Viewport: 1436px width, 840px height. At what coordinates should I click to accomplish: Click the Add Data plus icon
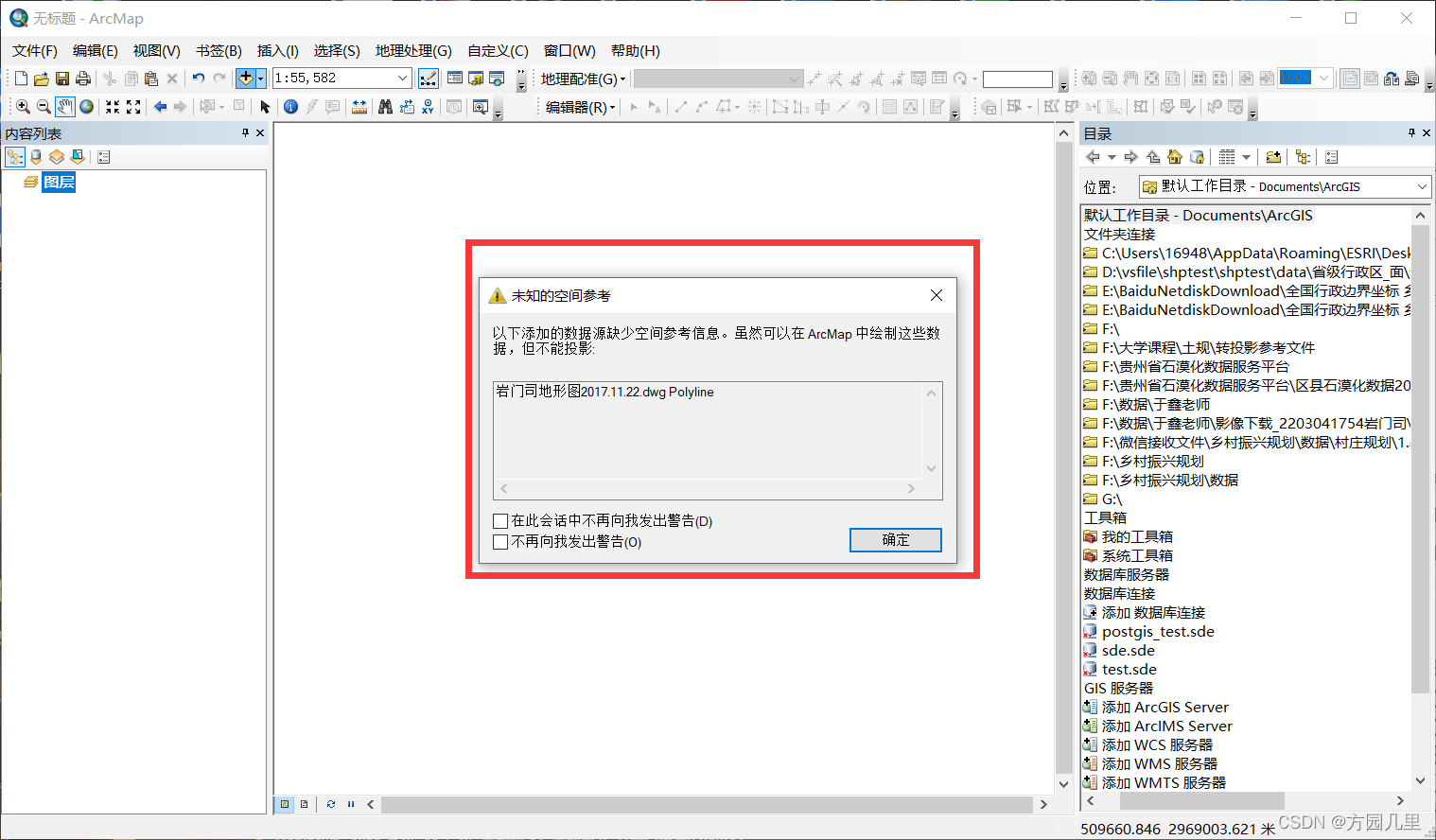pos(246,79)
